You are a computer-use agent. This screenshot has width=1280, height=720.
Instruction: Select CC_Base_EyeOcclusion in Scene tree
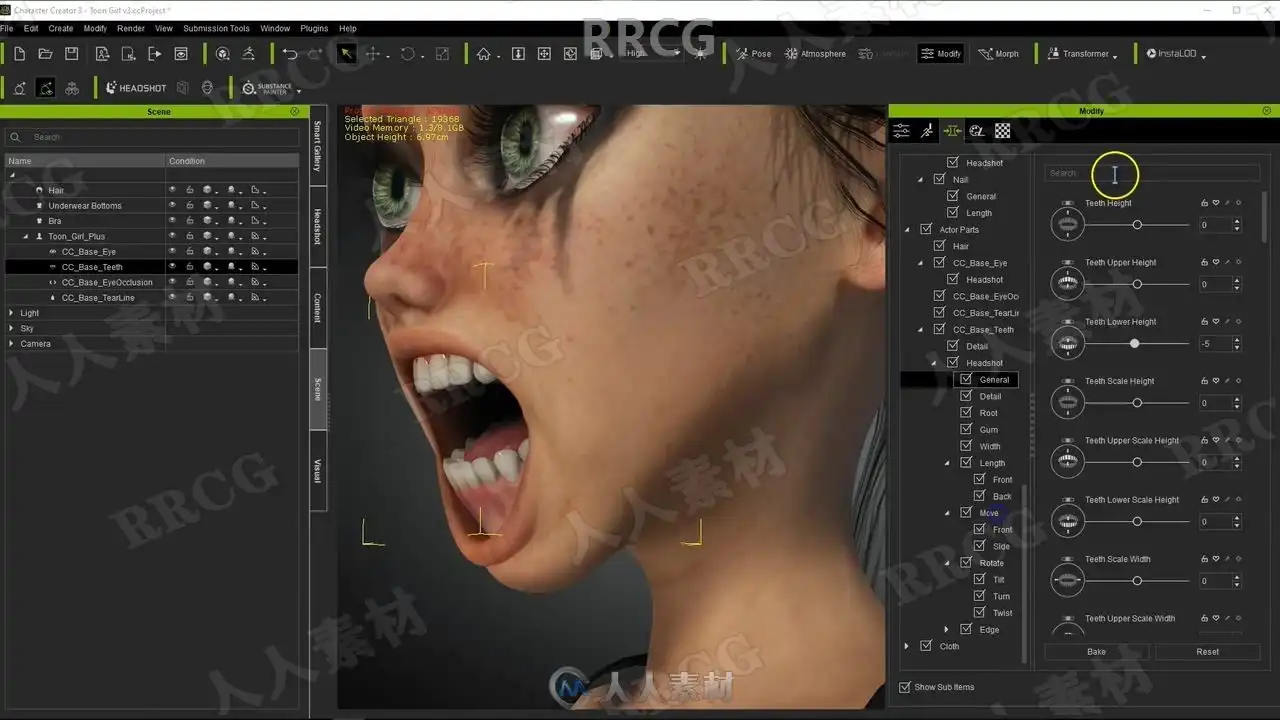coord(107,283)
